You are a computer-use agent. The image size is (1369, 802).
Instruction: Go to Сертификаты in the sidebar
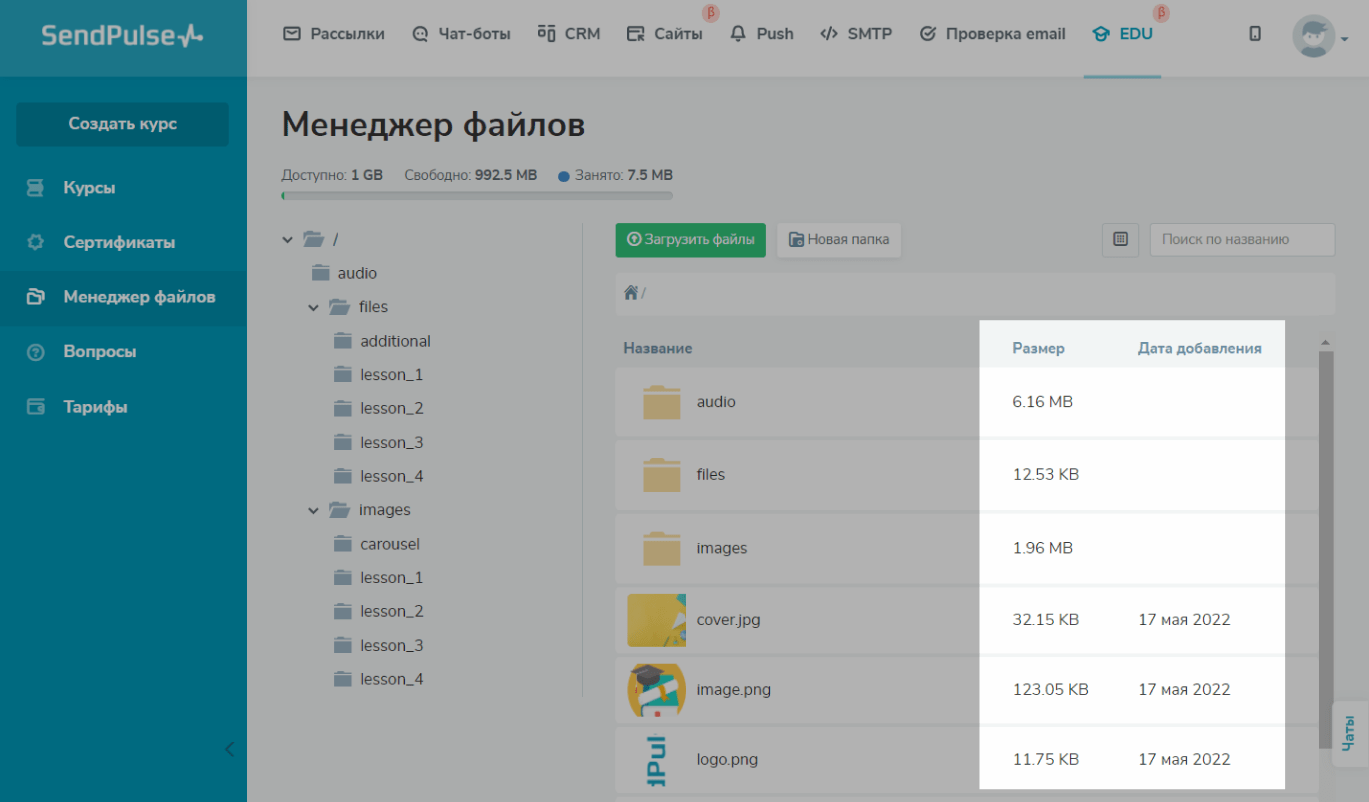pos(119,243)
